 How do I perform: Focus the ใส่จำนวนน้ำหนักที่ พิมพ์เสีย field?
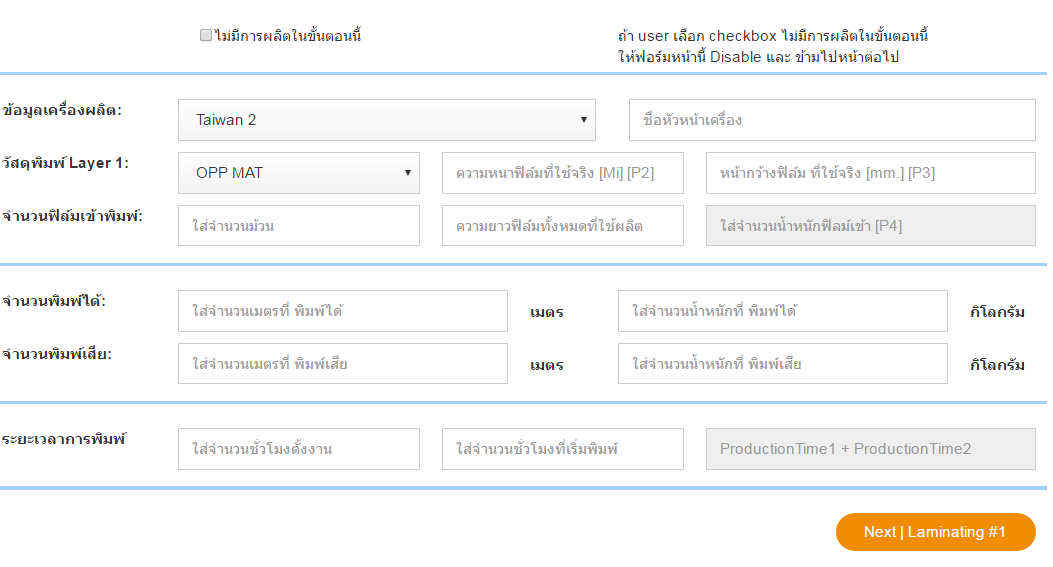pos(782,363)
